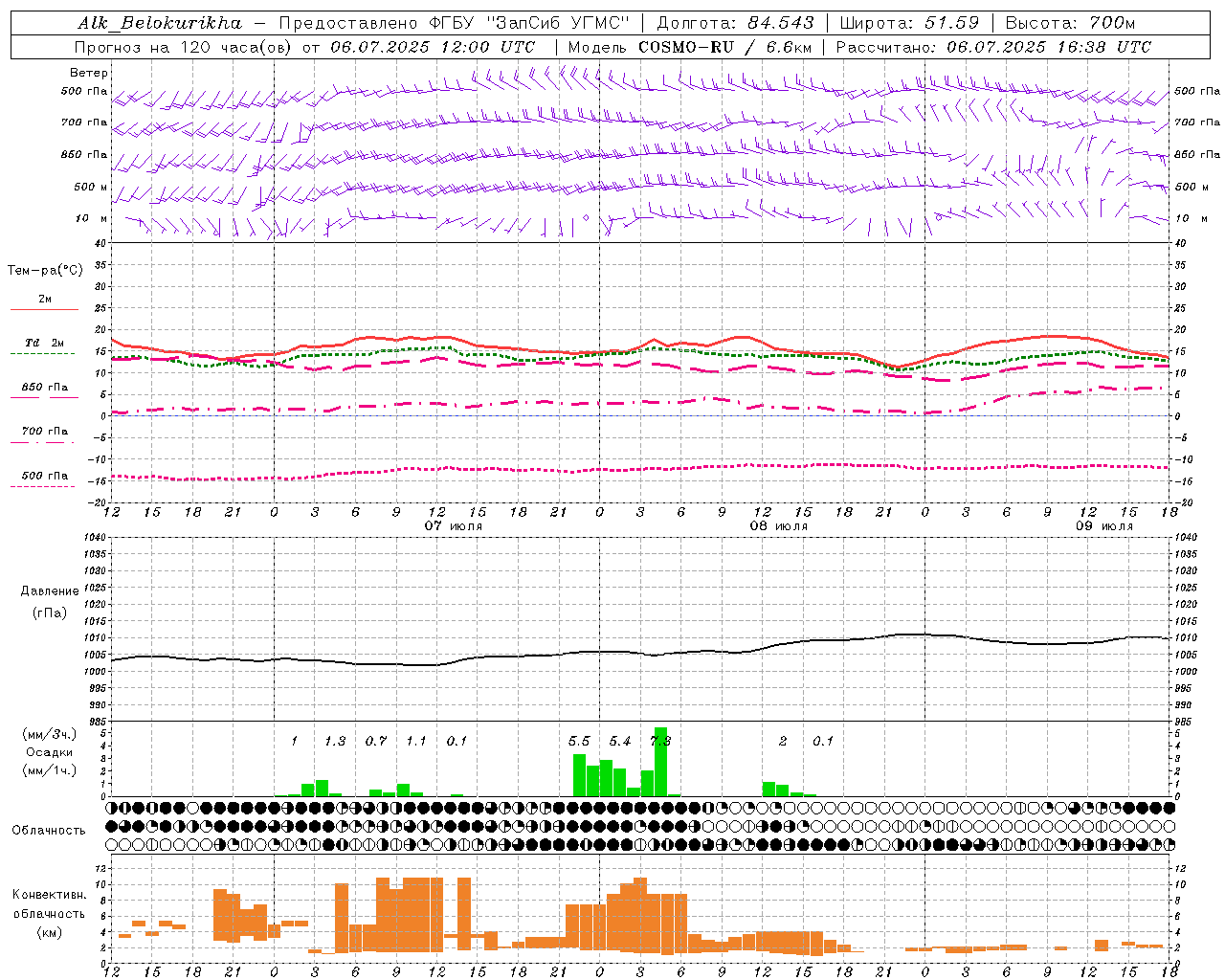Click the 3-hour precipitation value 5.5

(579, 742)
